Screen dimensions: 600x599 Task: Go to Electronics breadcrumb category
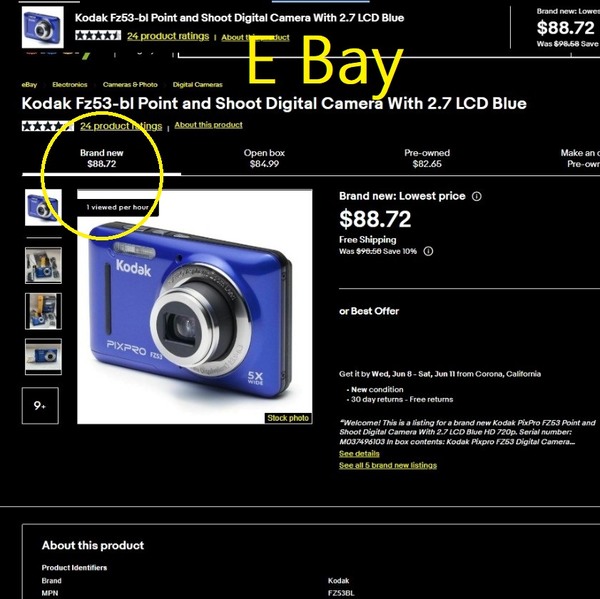click(70, 85)
